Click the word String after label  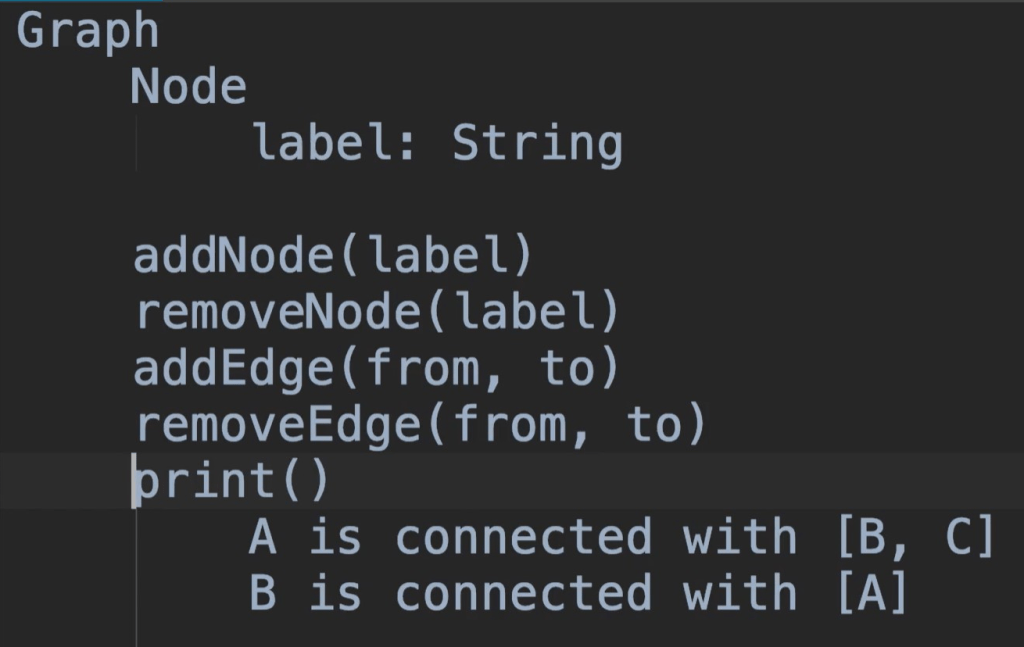[537, 144]
